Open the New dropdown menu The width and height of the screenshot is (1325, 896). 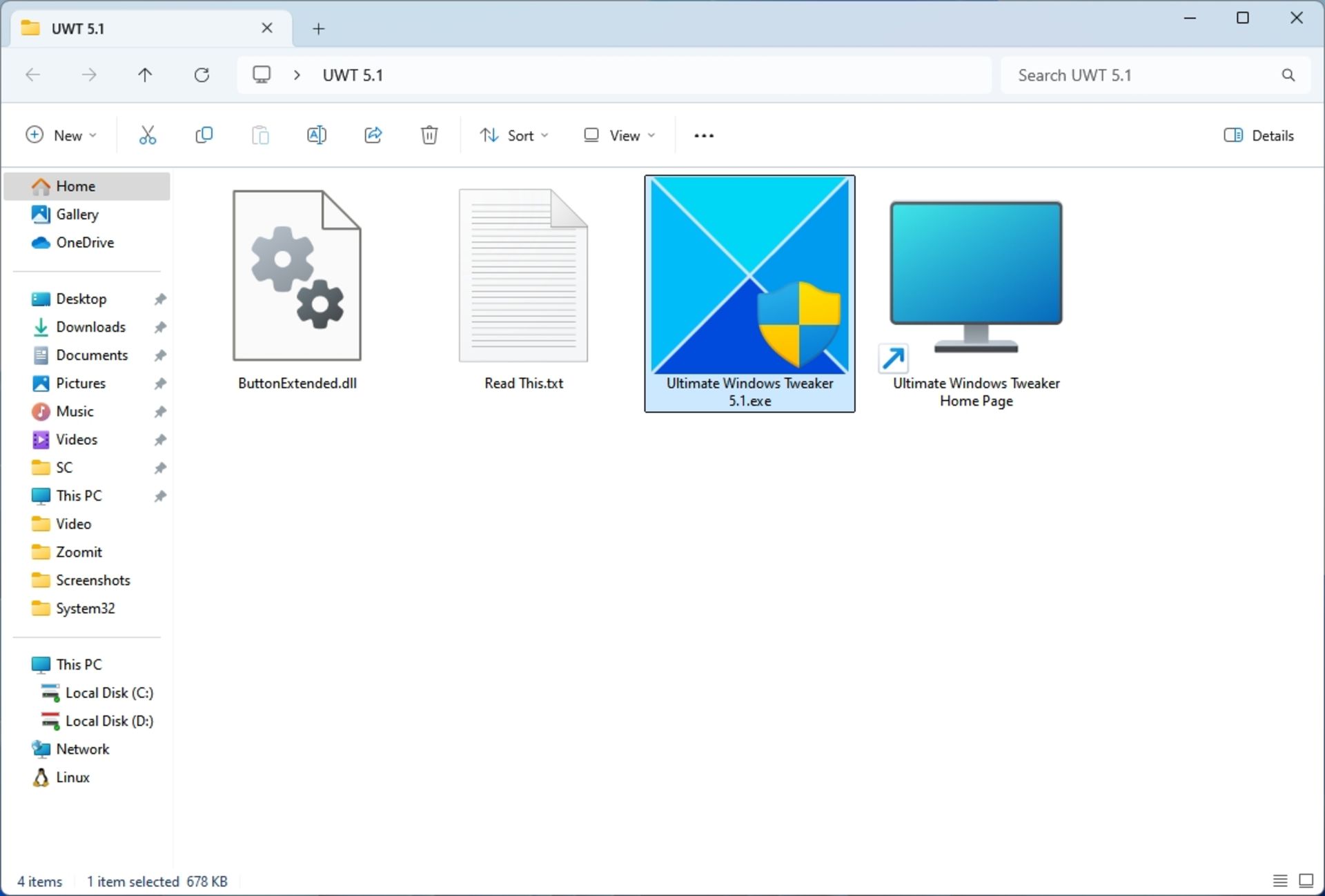(61, 135)
